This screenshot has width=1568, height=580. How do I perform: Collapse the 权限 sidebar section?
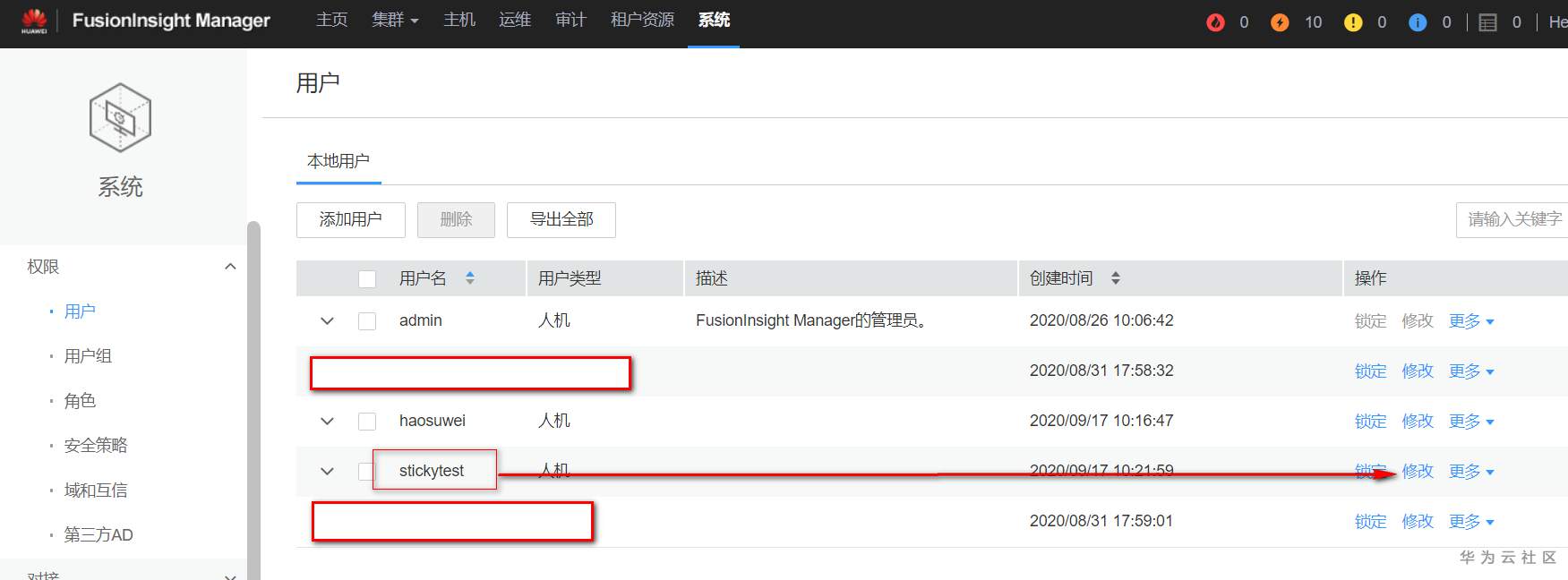(x=230, y=266)
